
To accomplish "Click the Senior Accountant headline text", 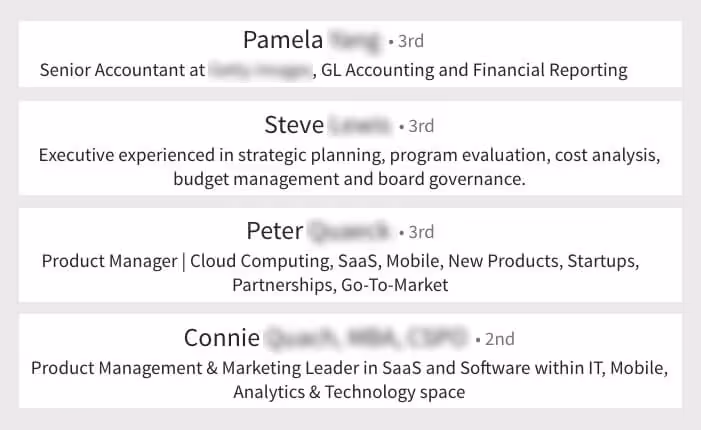I will coord(123,70).
